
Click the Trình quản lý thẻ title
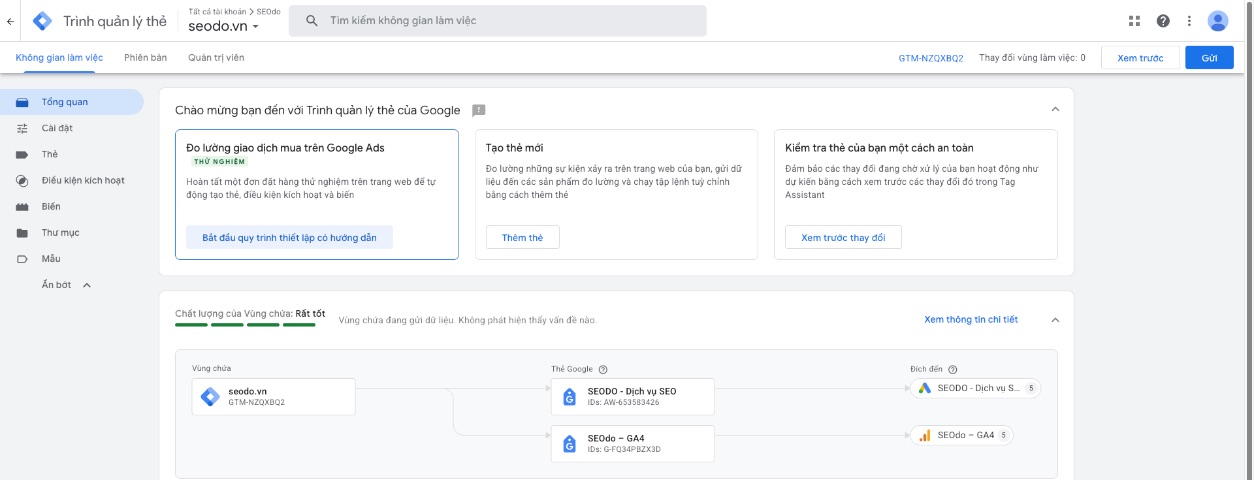pos(115,21)
